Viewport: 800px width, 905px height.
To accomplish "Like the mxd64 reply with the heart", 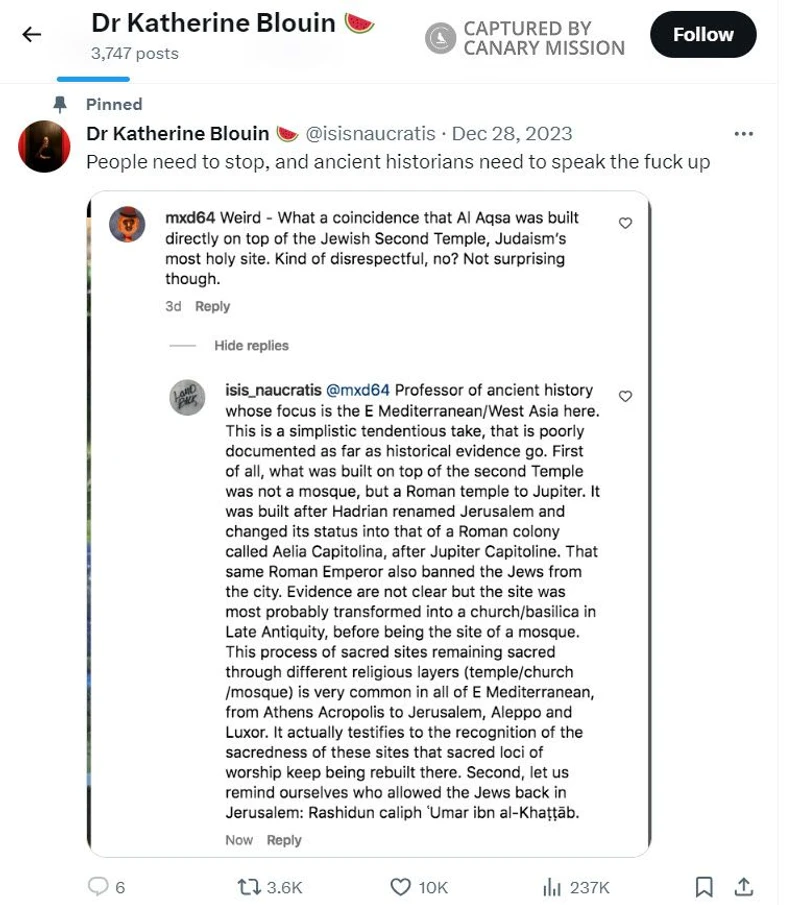I will tap(625, 224).
